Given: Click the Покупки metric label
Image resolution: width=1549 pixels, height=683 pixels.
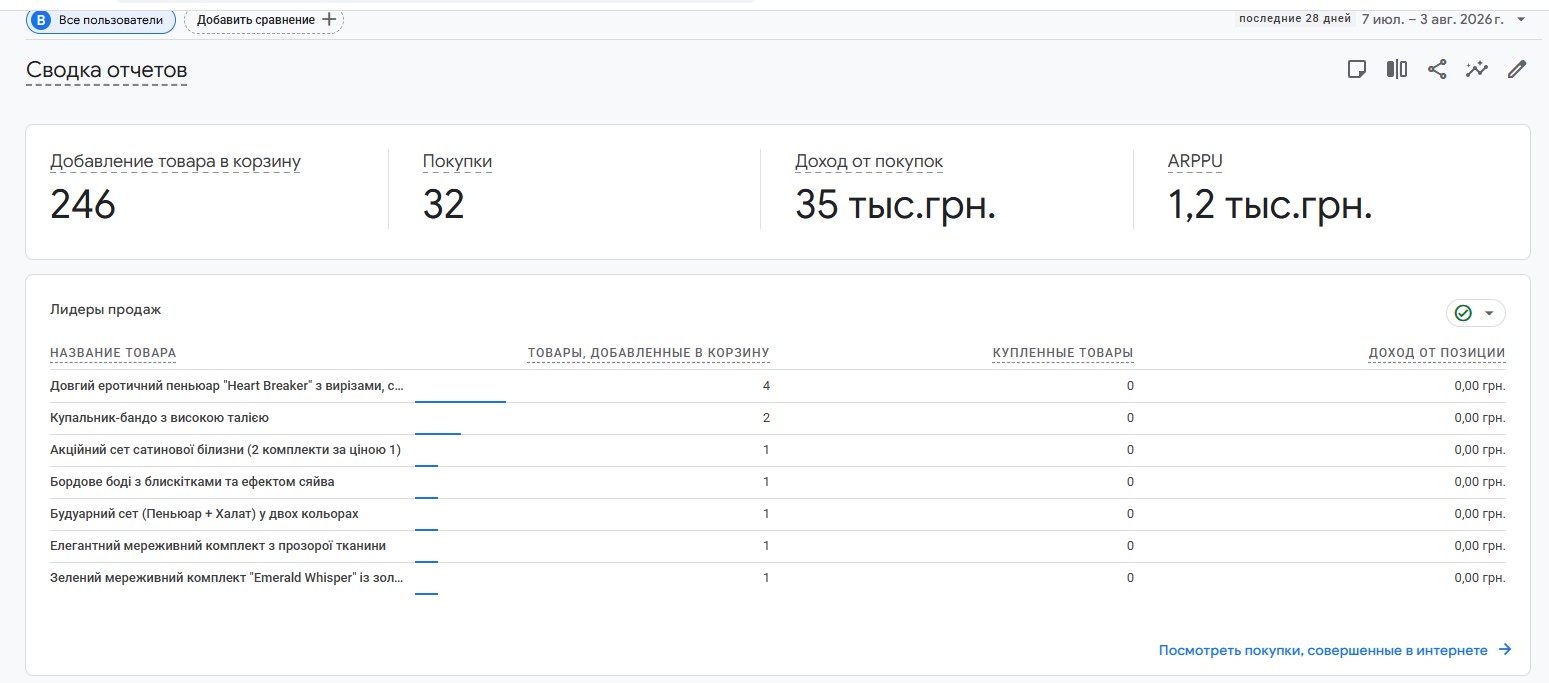Looking at the screenshot, I should (457, 161).
